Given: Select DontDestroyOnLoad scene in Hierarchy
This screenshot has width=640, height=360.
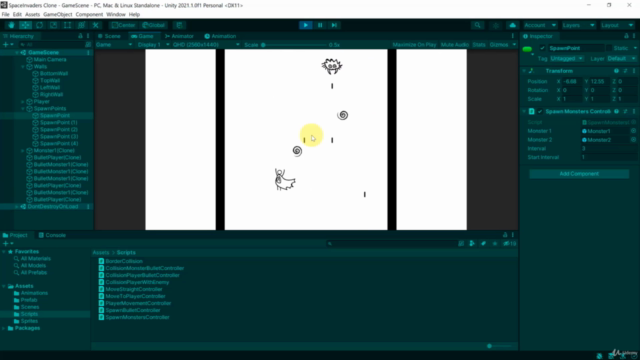Looking at the screenshot, I should coord(52,207).
